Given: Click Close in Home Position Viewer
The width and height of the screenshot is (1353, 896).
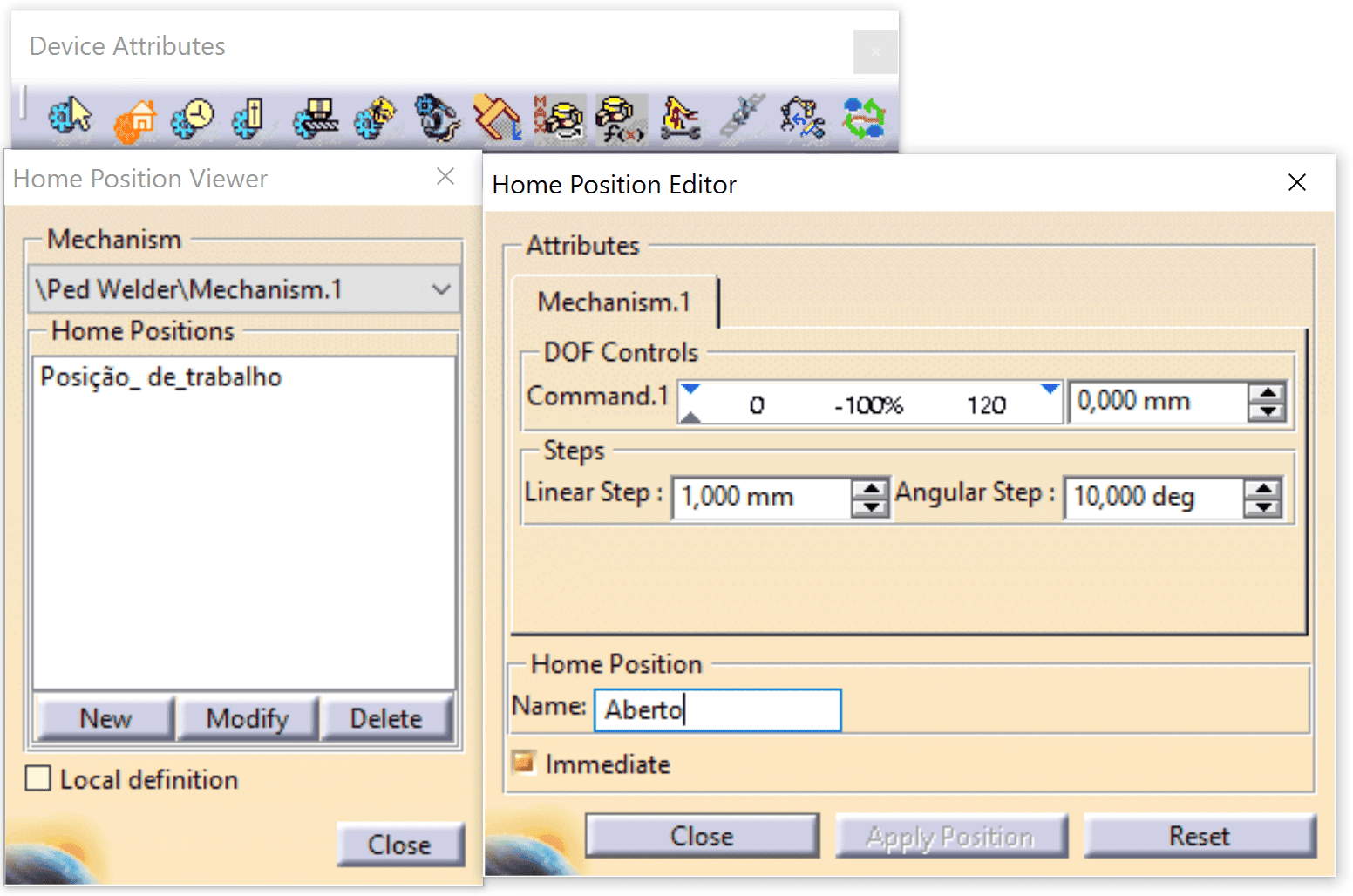Looking at the screenshot, I should 399,845.
